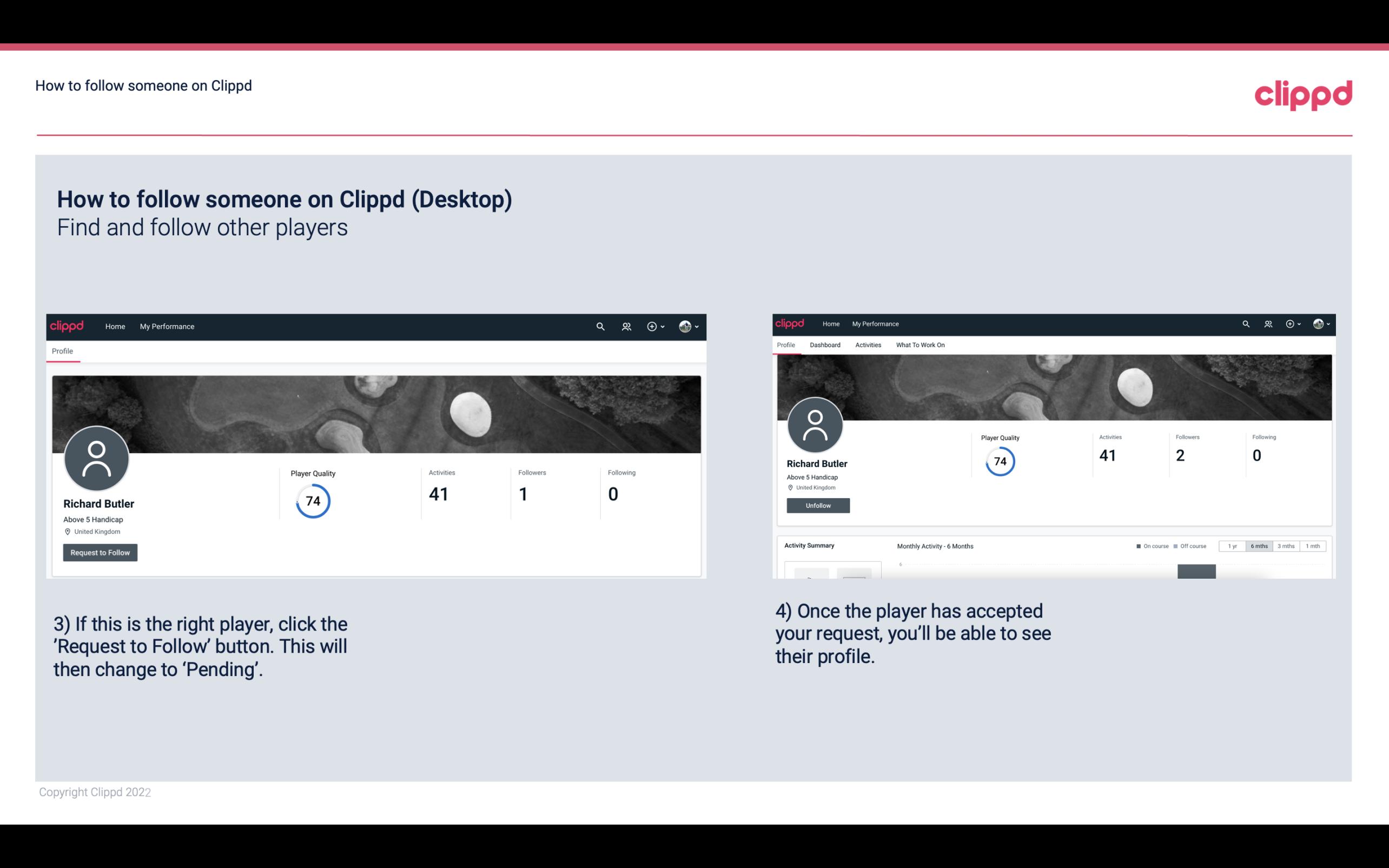The image size is (1389, 868).
Task: Click the 'Unfollow' button on profile
Action: pyautogui.click(x=818, y=505)
